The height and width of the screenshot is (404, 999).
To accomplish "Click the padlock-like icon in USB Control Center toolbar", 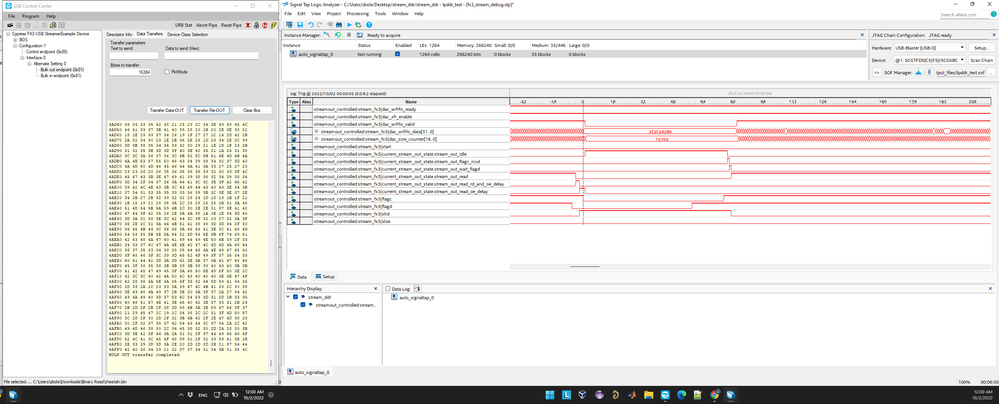I will [x=257, y=25].
